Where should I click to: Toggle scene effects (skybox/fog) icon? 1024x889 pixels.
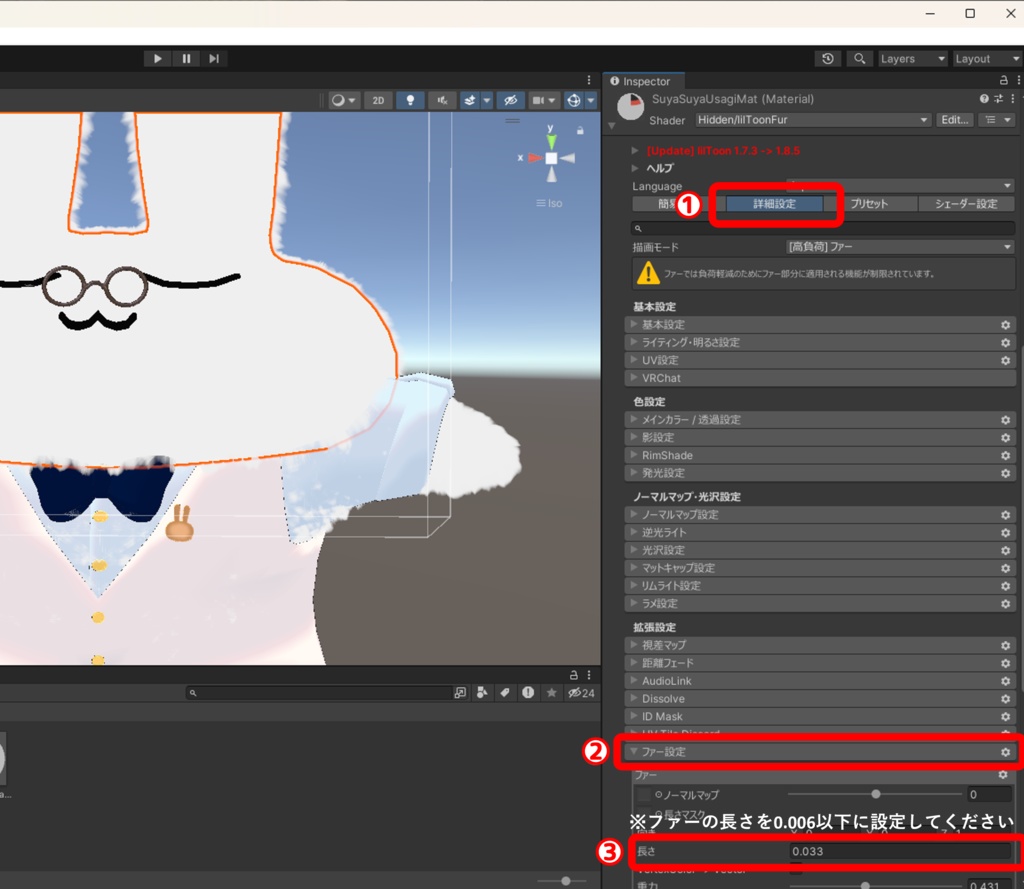tap(470, 101)
